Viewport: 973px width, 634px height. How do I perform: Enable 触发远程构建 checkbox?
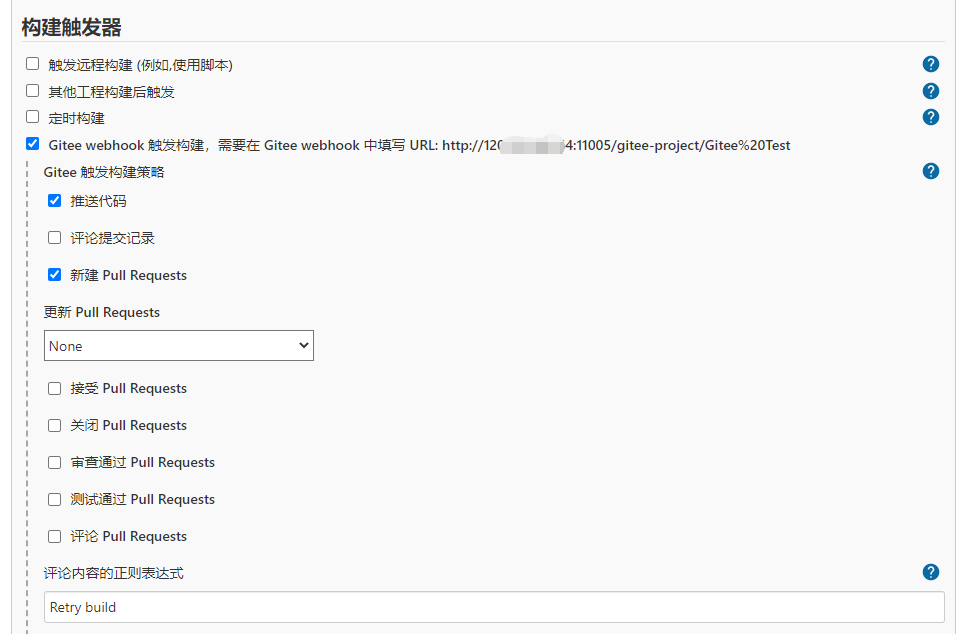[x=33, y=64]
